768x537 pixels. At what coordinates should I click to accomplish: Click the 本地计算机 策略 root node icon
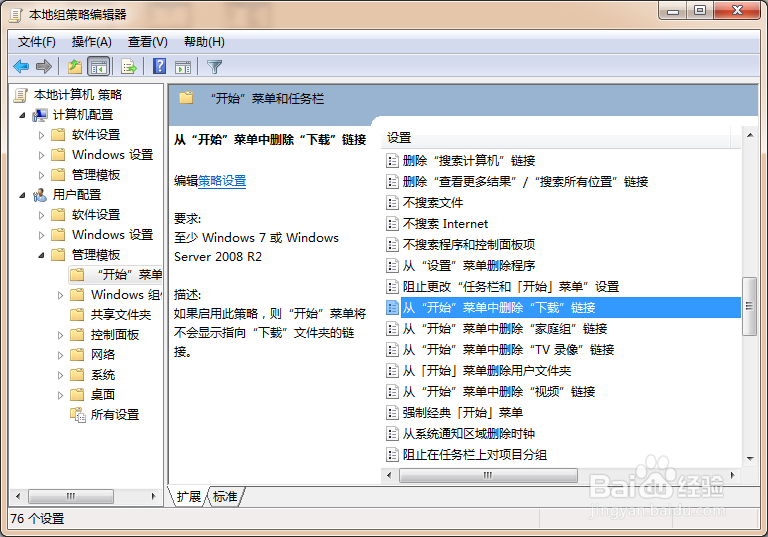[21, 95]
